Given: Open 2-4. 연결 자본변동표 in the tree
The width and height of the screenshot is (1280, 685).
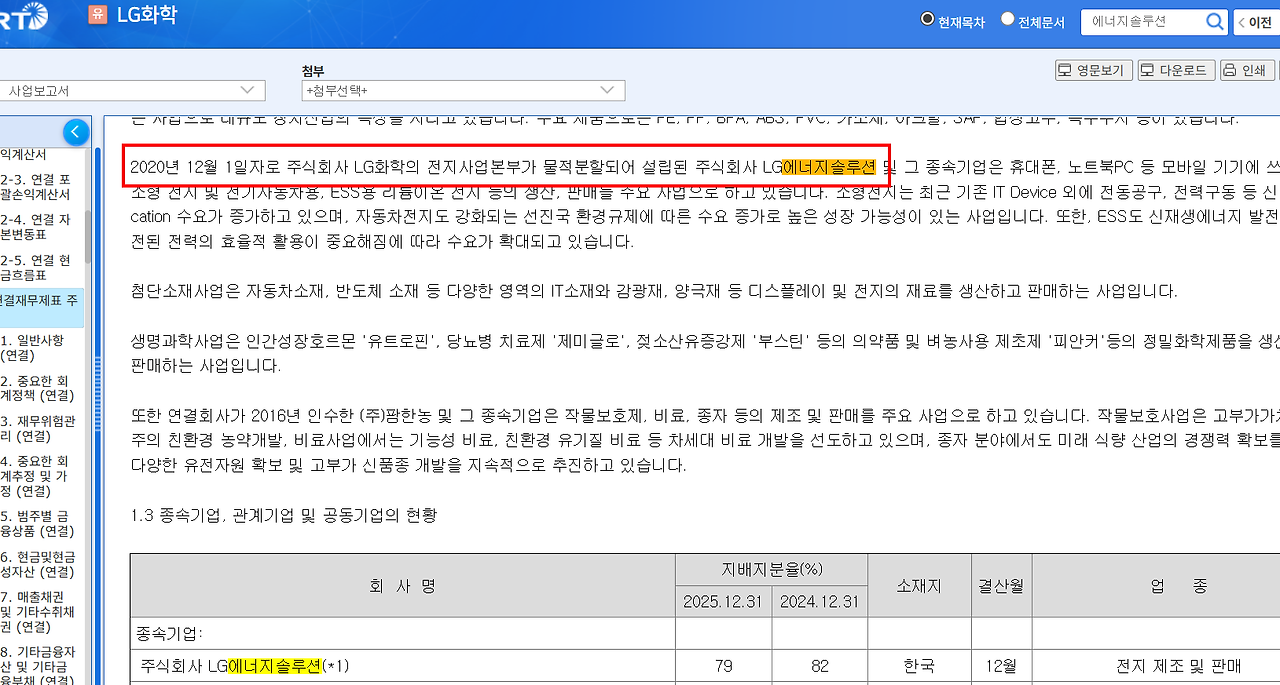Looking at the screenshot, I should [x=37, y=227].
